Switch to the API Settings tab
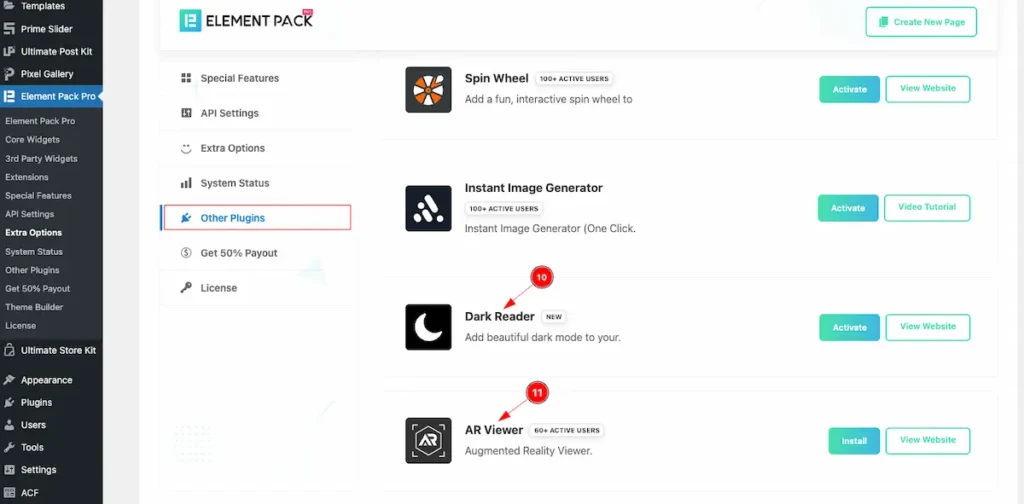This screenshot has height=504, width=1024. pos(229,113)
